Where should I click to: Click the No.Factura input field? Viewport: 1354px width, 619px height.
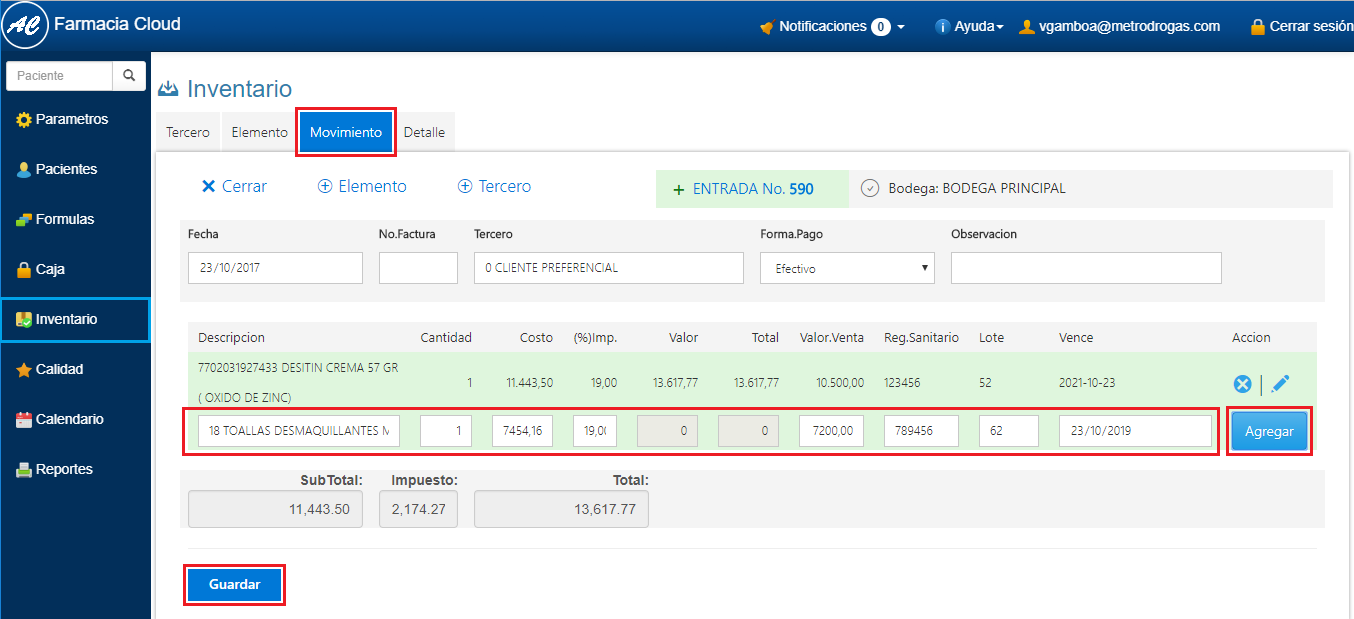click(x=418, y=268)
